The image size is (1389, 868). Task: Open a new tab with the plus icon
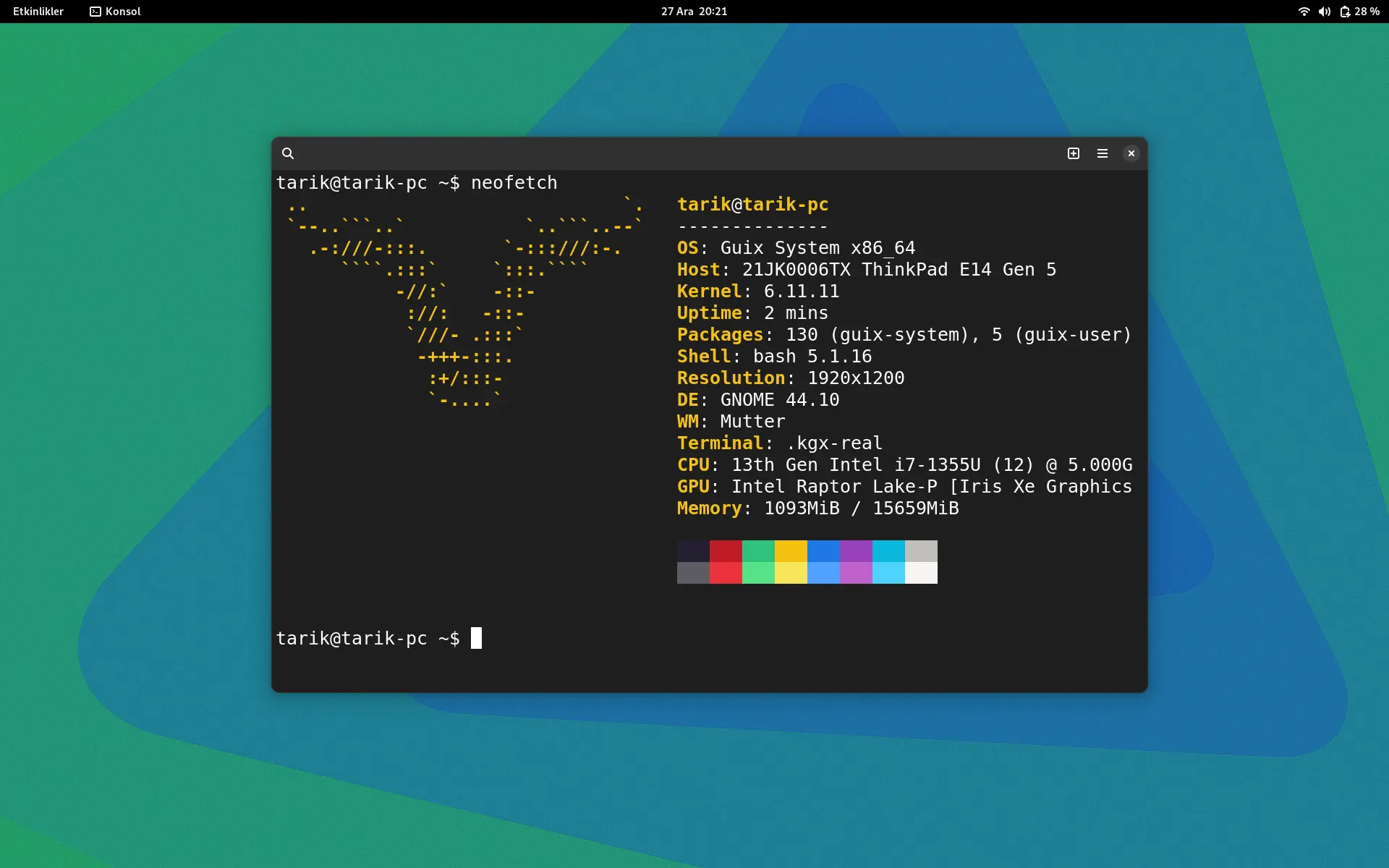[1074, 153]
